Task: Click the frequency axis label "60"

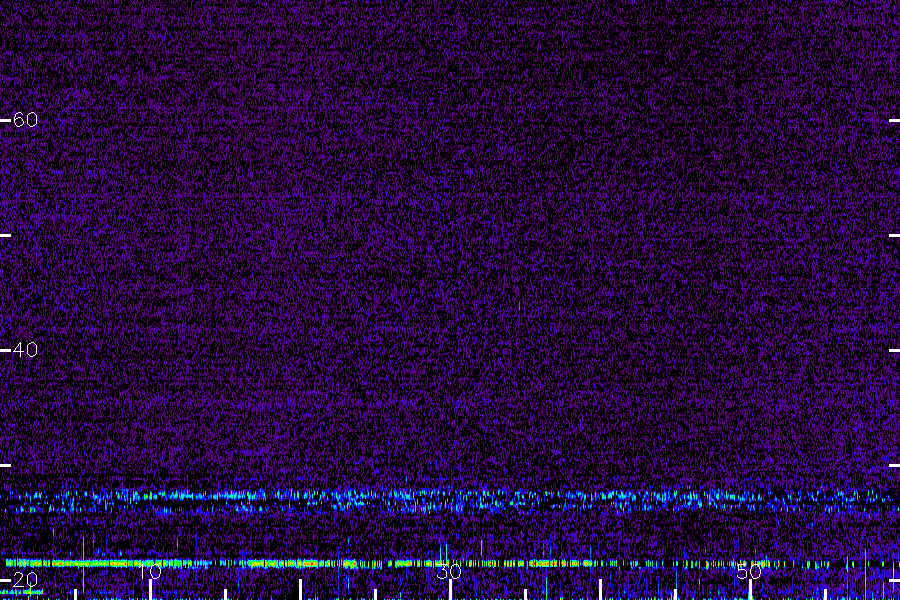Action: (25, 119)
